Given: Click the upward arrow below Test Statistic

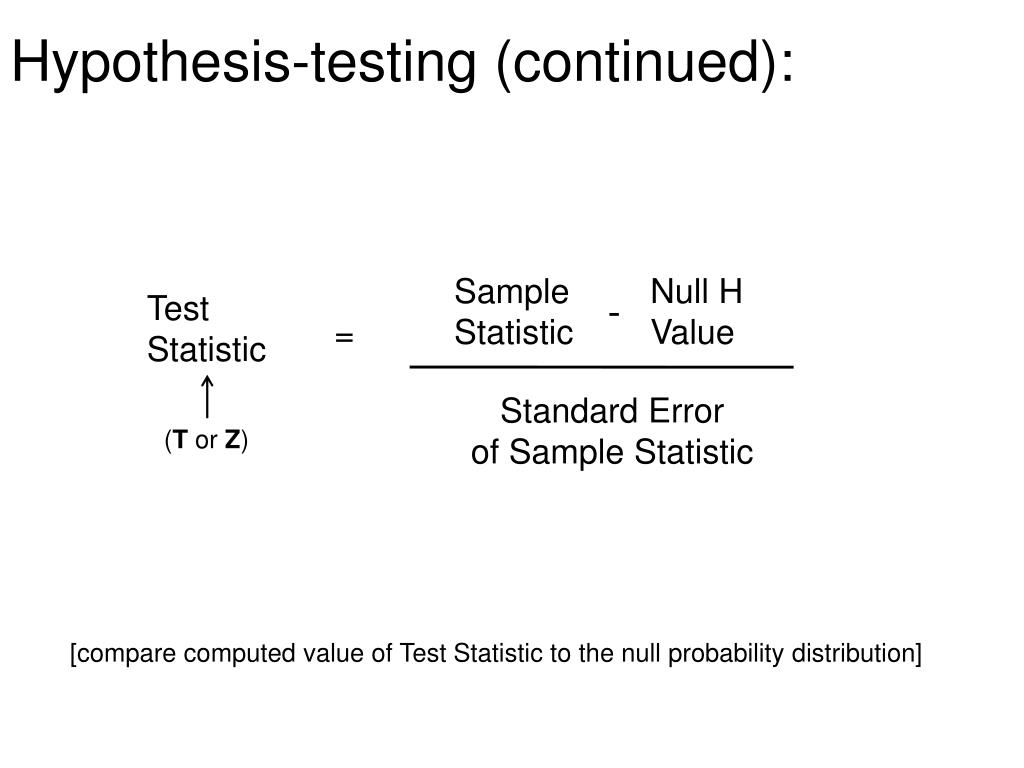Looking at the screenshot, I should 207,396.
